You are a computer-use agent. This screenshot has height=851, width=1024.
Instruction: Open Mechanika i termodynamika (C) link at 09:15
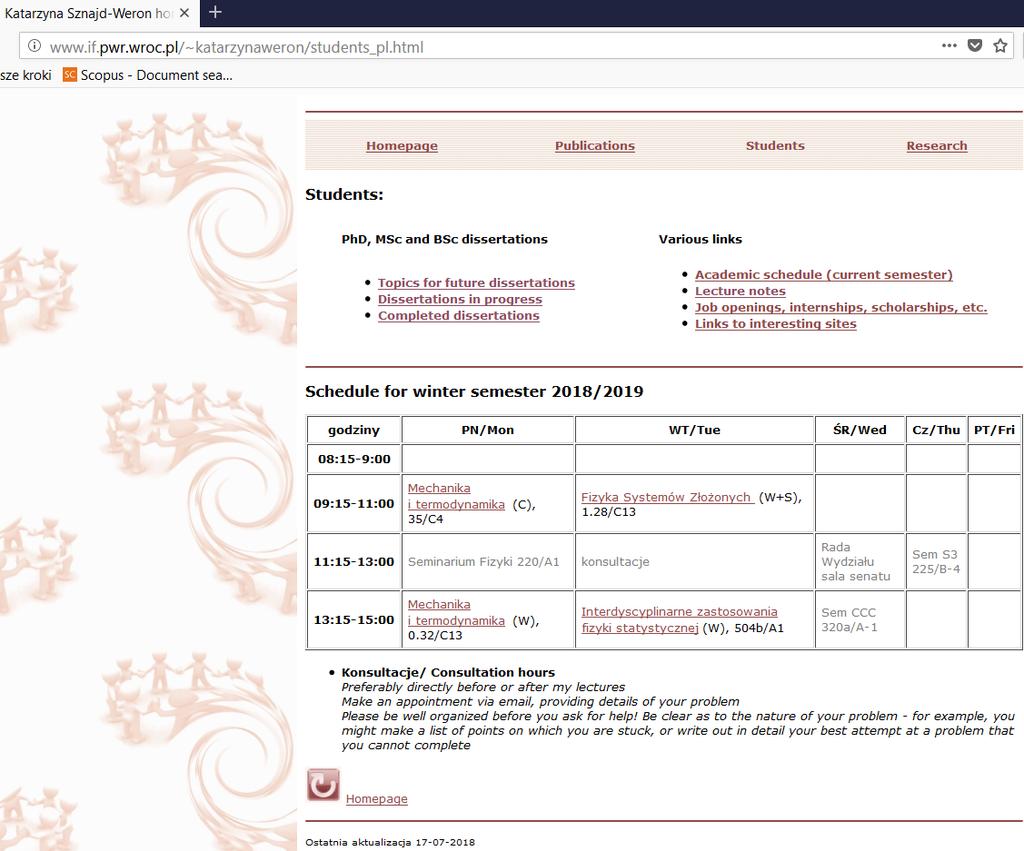coord(456,496)
